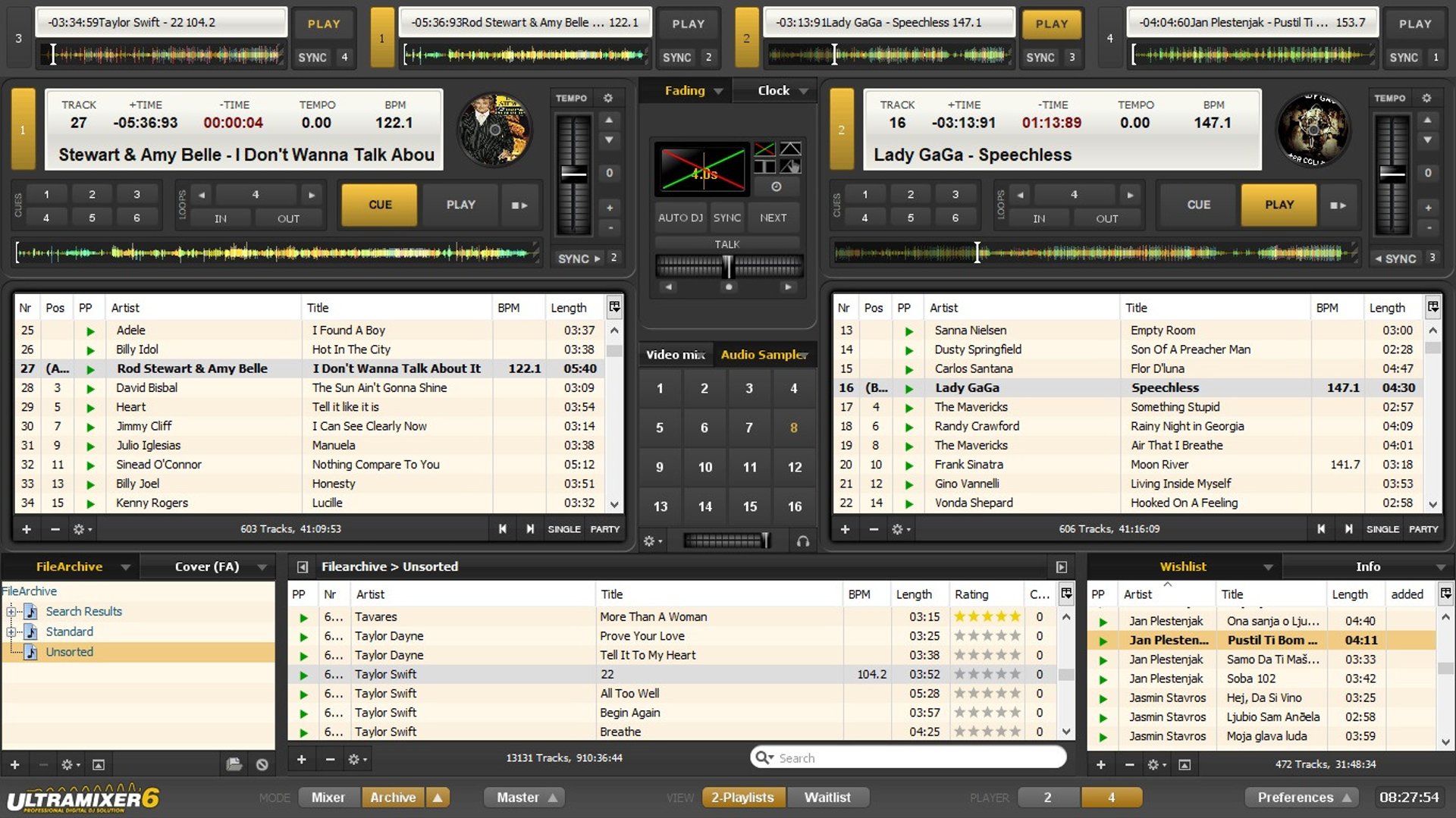Switch left playlist to PARTY mode
The image size is (1456, 818).
click(x=604, y=529)
